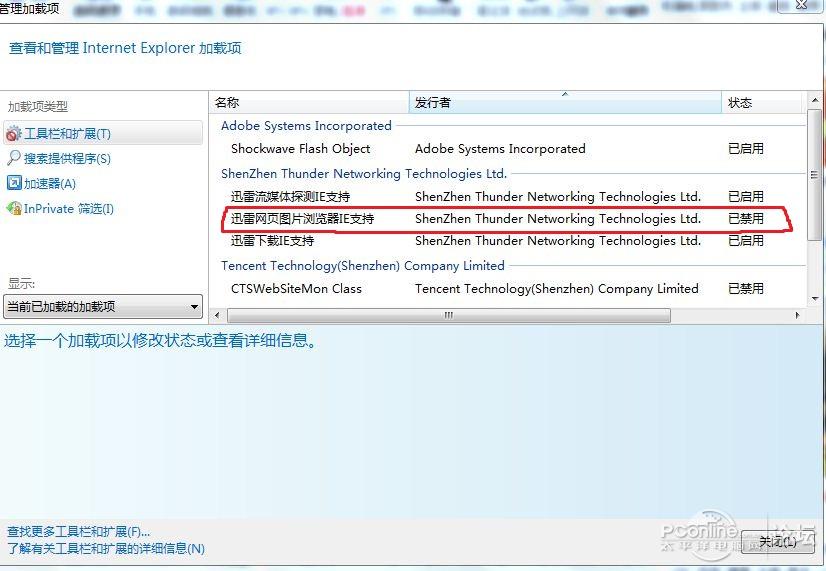This screenshot has height=571, width=826.
Task: Select the 迅雷流媒体探测IE支持 add-on
Action: [290, 196]
